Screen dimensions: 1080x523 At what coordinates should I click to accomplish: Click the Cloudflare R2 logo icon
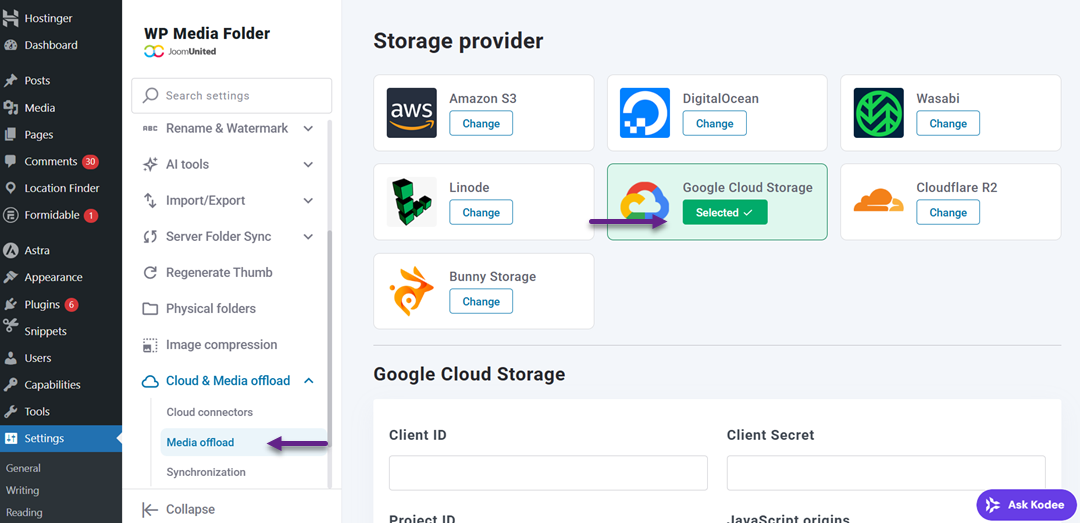[x=879, y=201]
